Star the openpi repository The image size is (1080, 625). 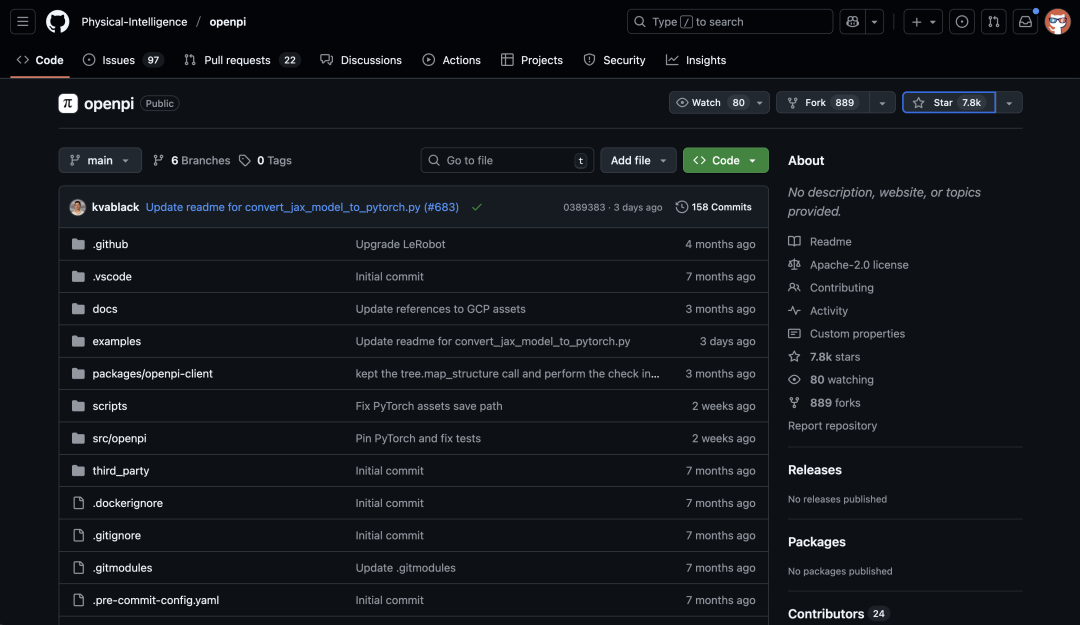pos(949,103)
